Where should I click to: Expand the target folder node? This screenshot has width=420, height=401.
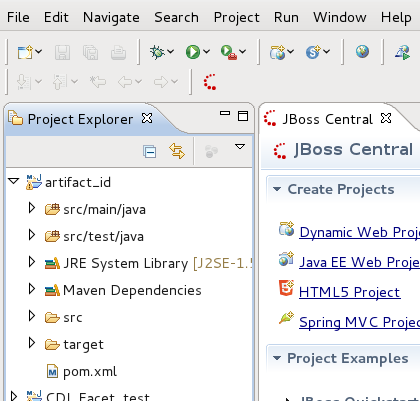pyautogui.click(x=32, y=343)
